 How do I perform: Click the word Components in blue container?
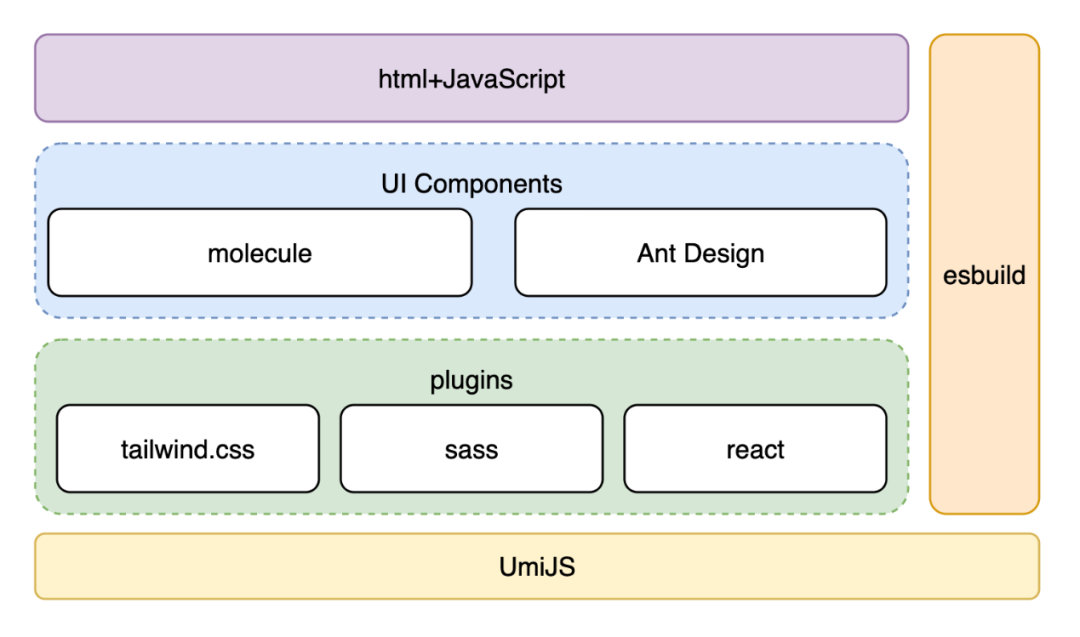tap(488, 184)
